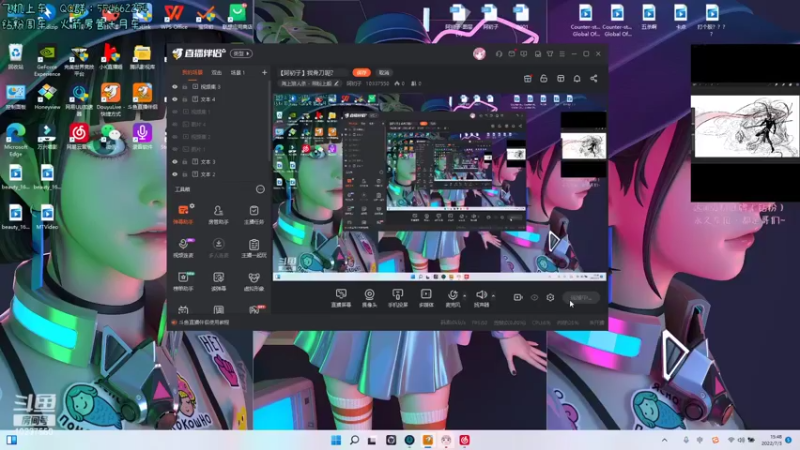Click the gift box icon with red dot
The image size is (800, 450).
click(x=528, y=79)
